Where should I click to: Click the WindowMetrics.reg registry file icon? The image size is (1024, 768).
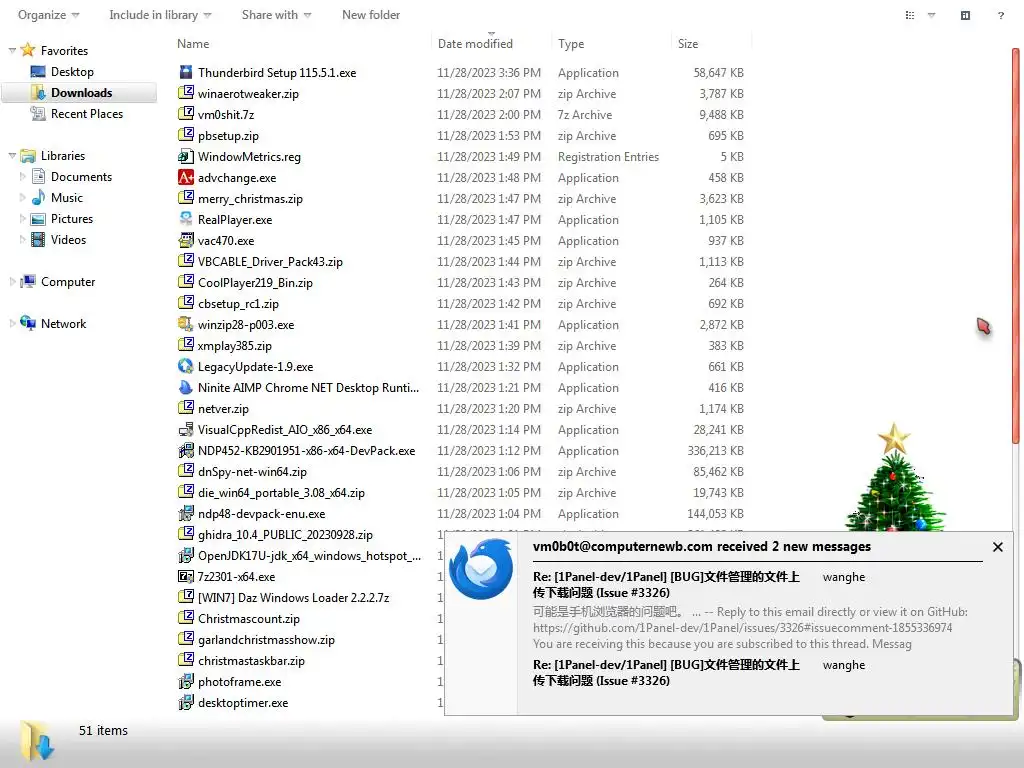click(186, 156)
